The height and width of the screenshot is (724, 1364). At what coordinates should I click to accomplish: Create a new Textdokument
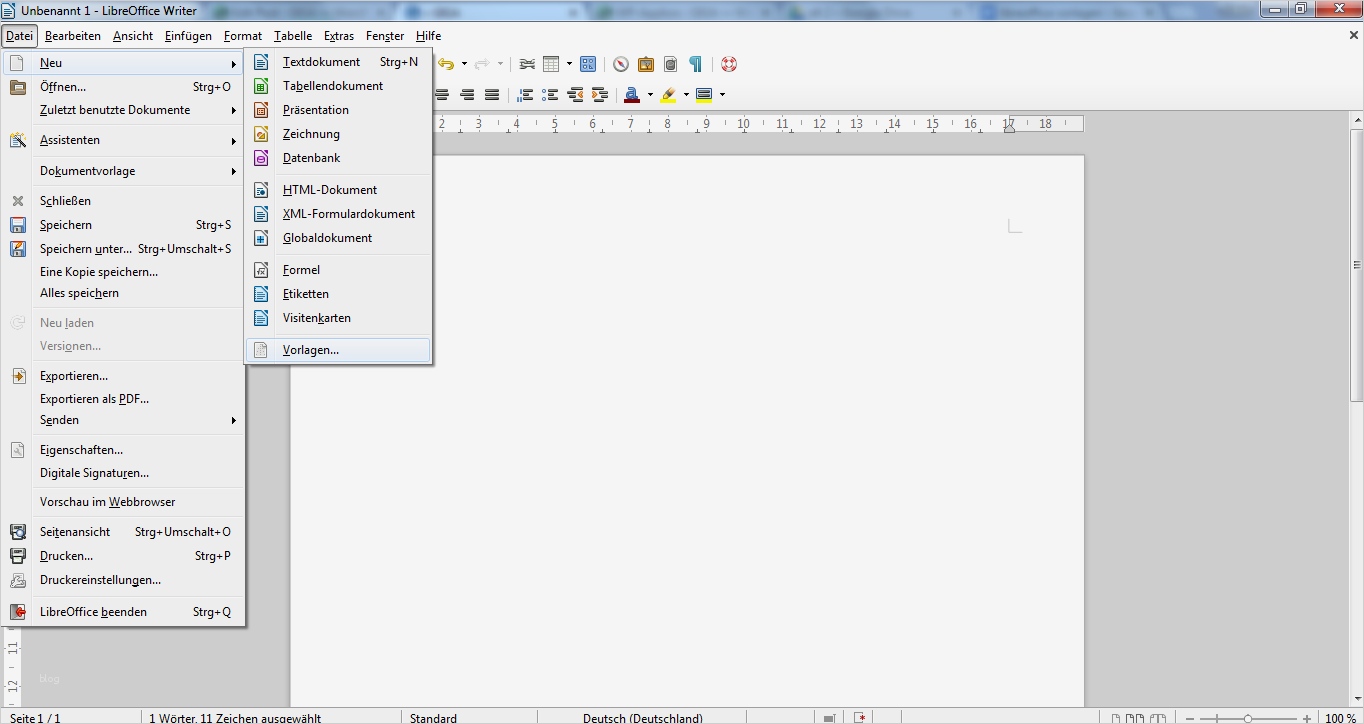tap(338, 62)
